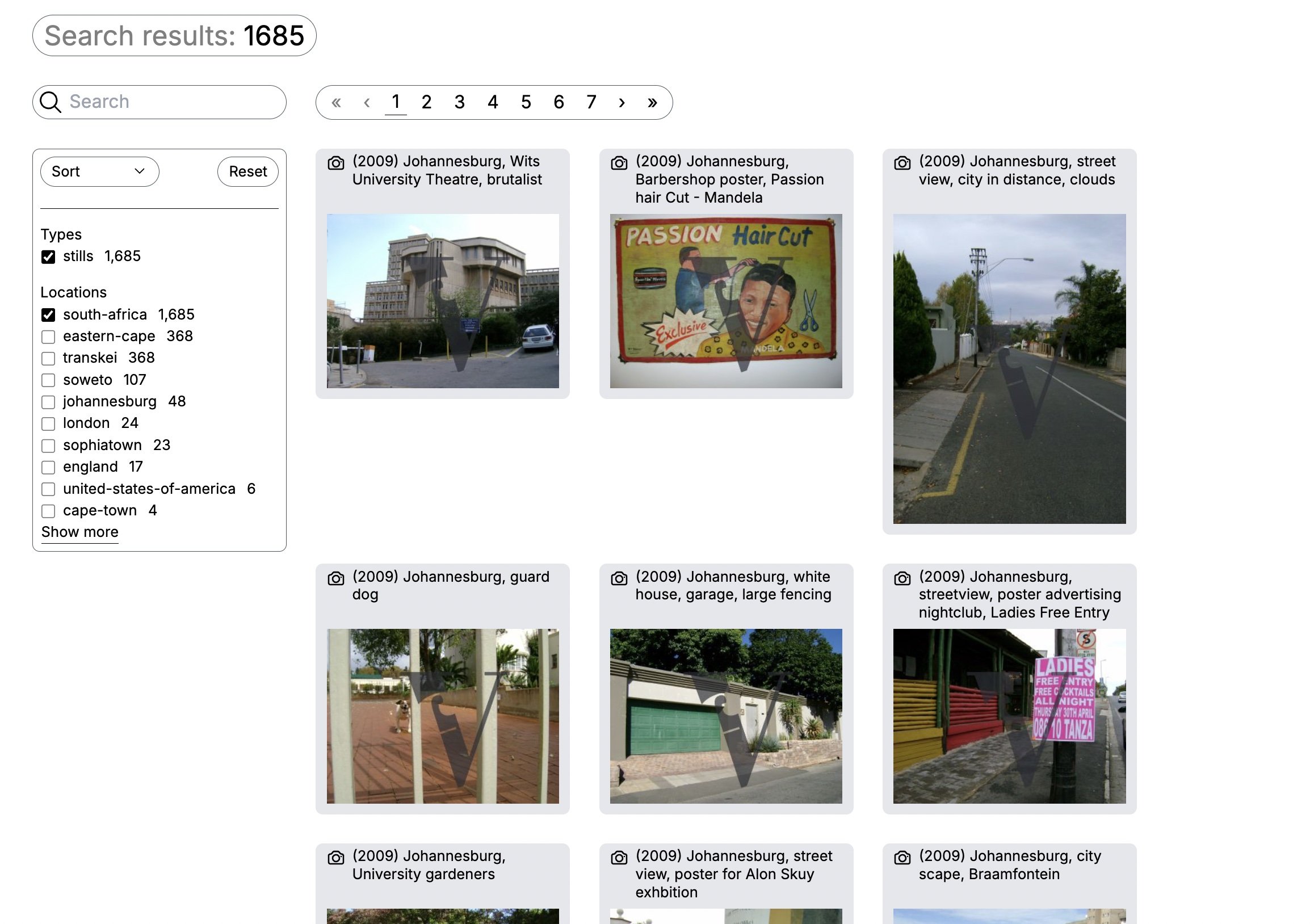Image resolution: width=1310 pixels, height=924 pixels.
Task: Enable the cape-town location filter
Action: tap(48, 511)
